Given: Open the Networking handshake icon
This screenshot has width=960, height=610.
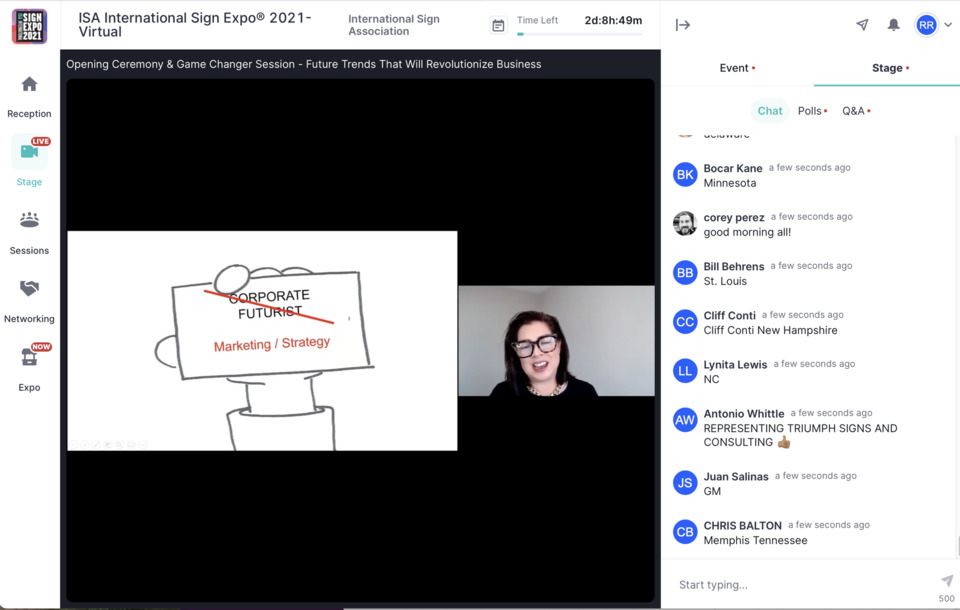Looking at the screenshot, I should [29, 289].
